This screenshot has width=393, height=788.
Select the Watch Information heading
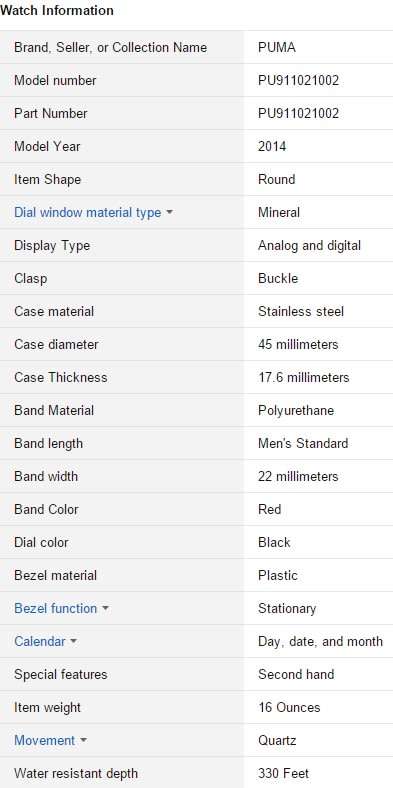click(x=57, y=11)
